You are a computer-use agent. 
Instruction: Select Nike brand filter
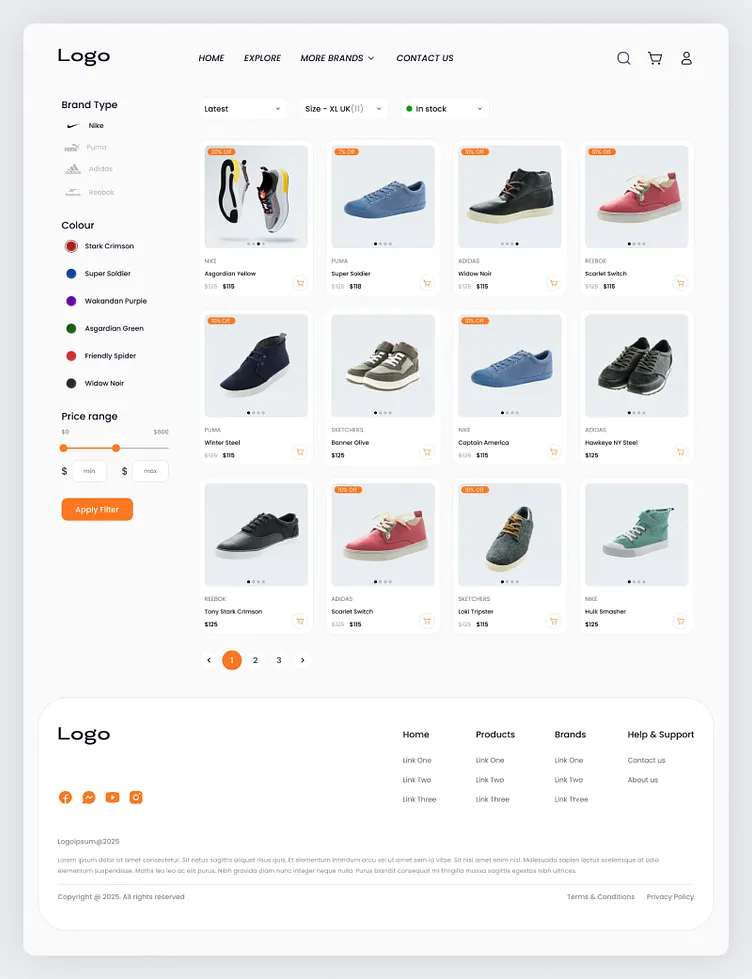[86, 125]
